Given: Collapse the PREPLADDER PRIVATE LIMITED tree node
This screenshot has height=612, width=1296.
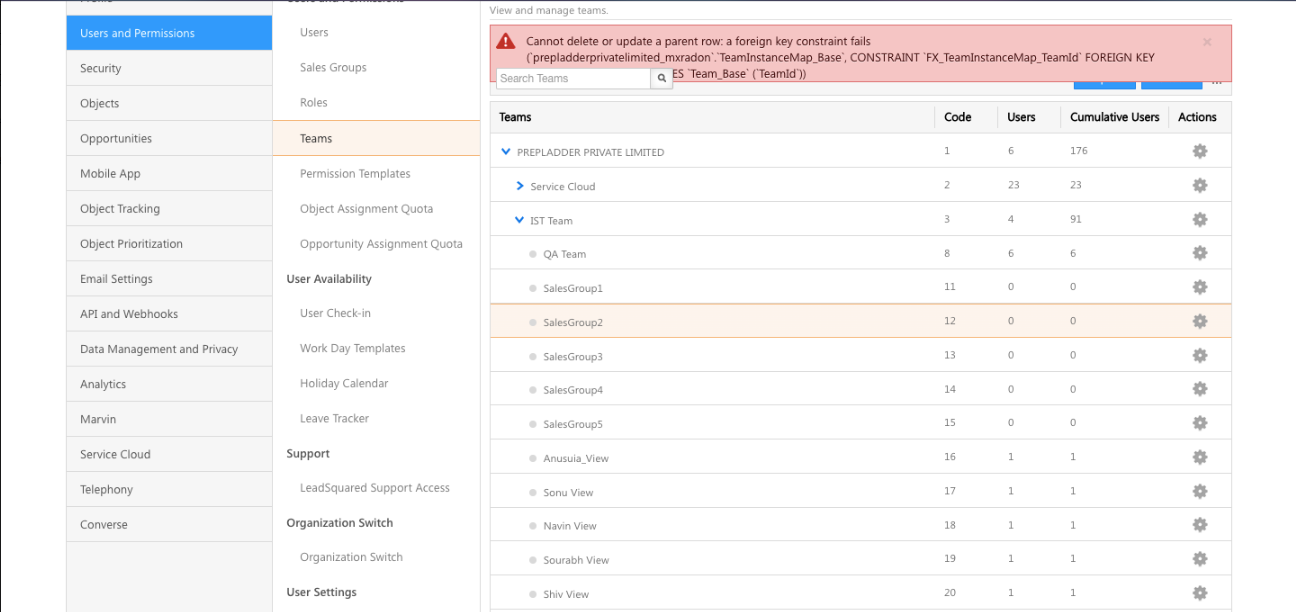Looking at the screenshot, I should (506, 152).
